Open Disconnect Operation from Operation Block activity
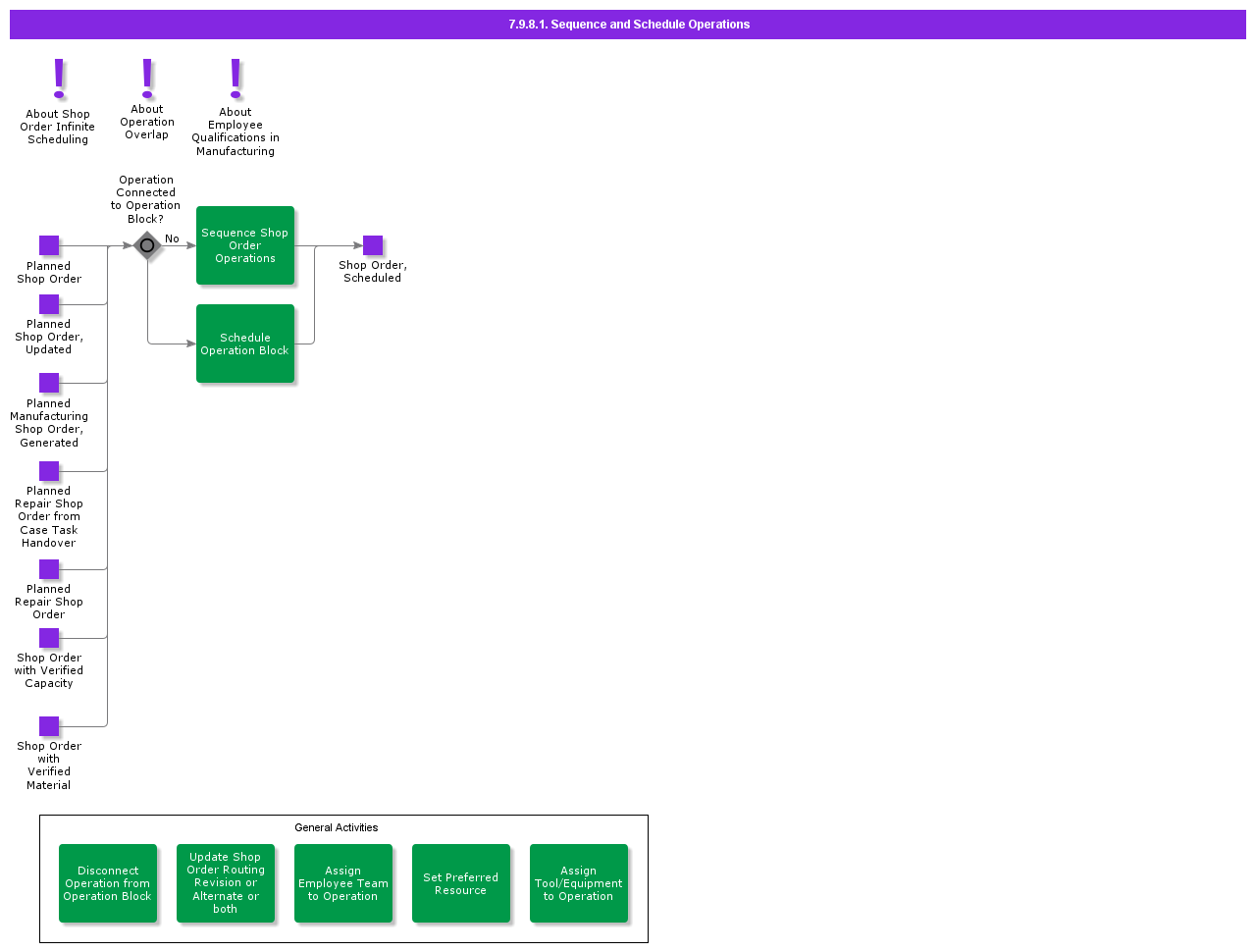This screenshot has height=952, width=1256. click(108, 883)
